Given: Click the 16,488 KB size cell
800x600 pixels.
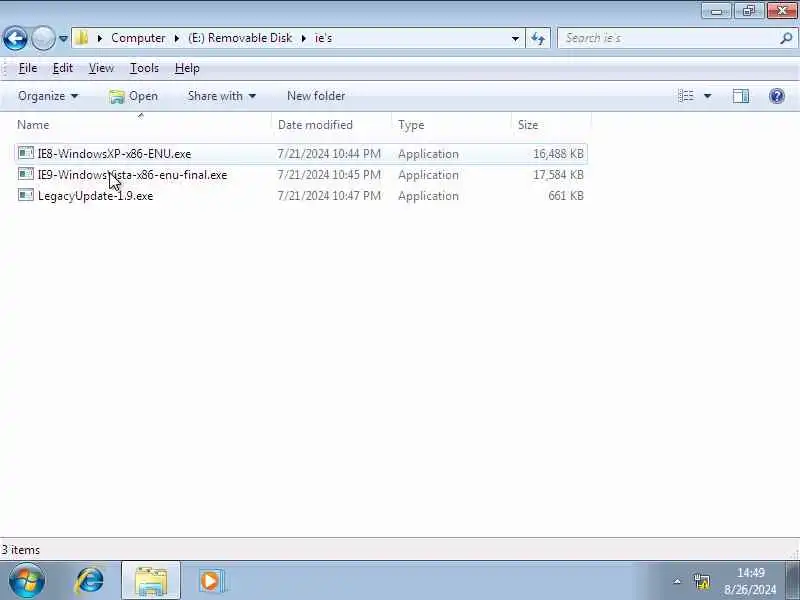Looking at the screenshot, I should [558, 154].
